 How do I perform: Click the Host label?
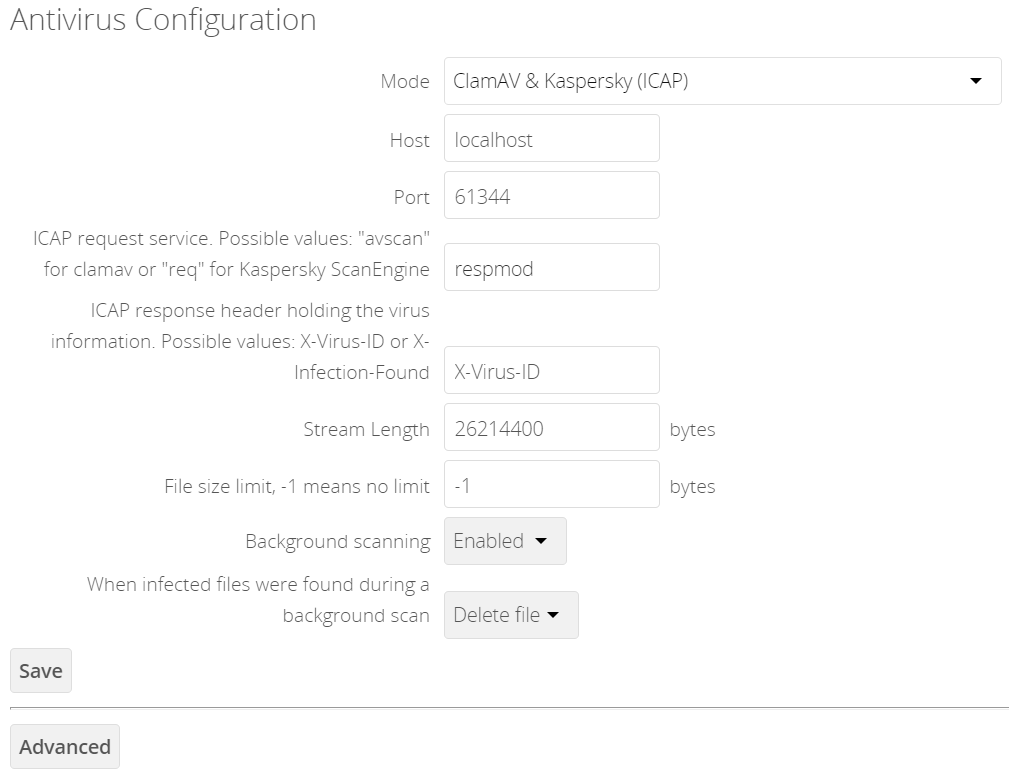(409, 140)
